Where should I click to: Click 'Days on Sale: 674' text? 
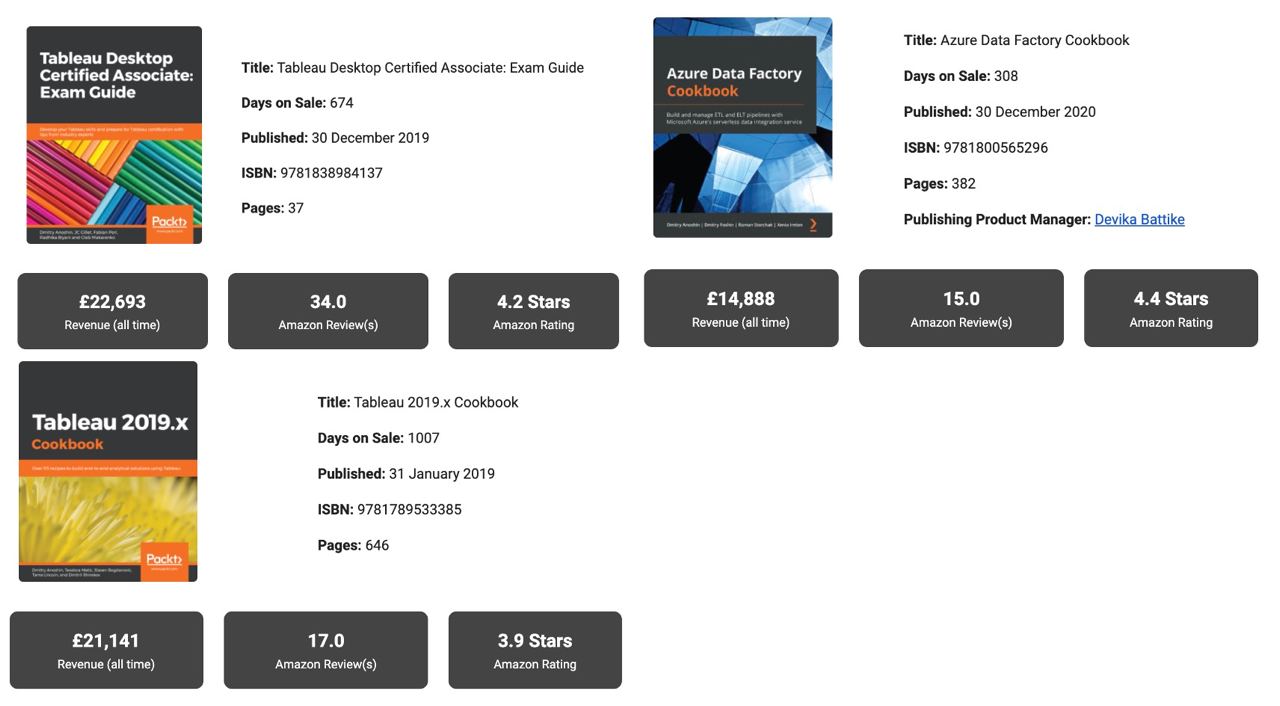[x=297, y=103]
